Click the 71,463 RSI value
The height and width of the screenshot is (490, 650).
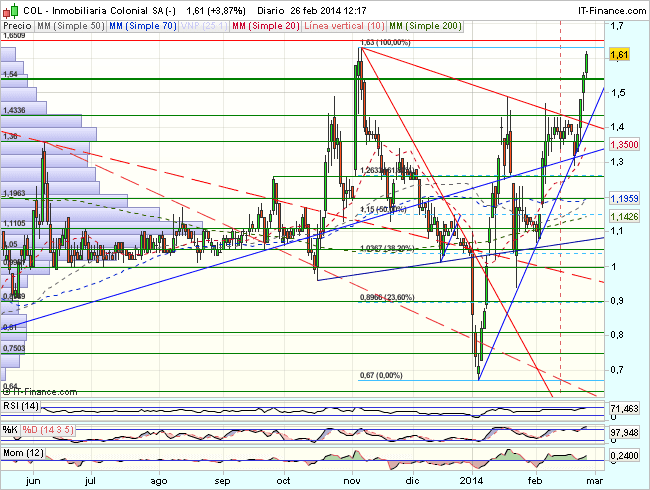click(x=625, y=409)
